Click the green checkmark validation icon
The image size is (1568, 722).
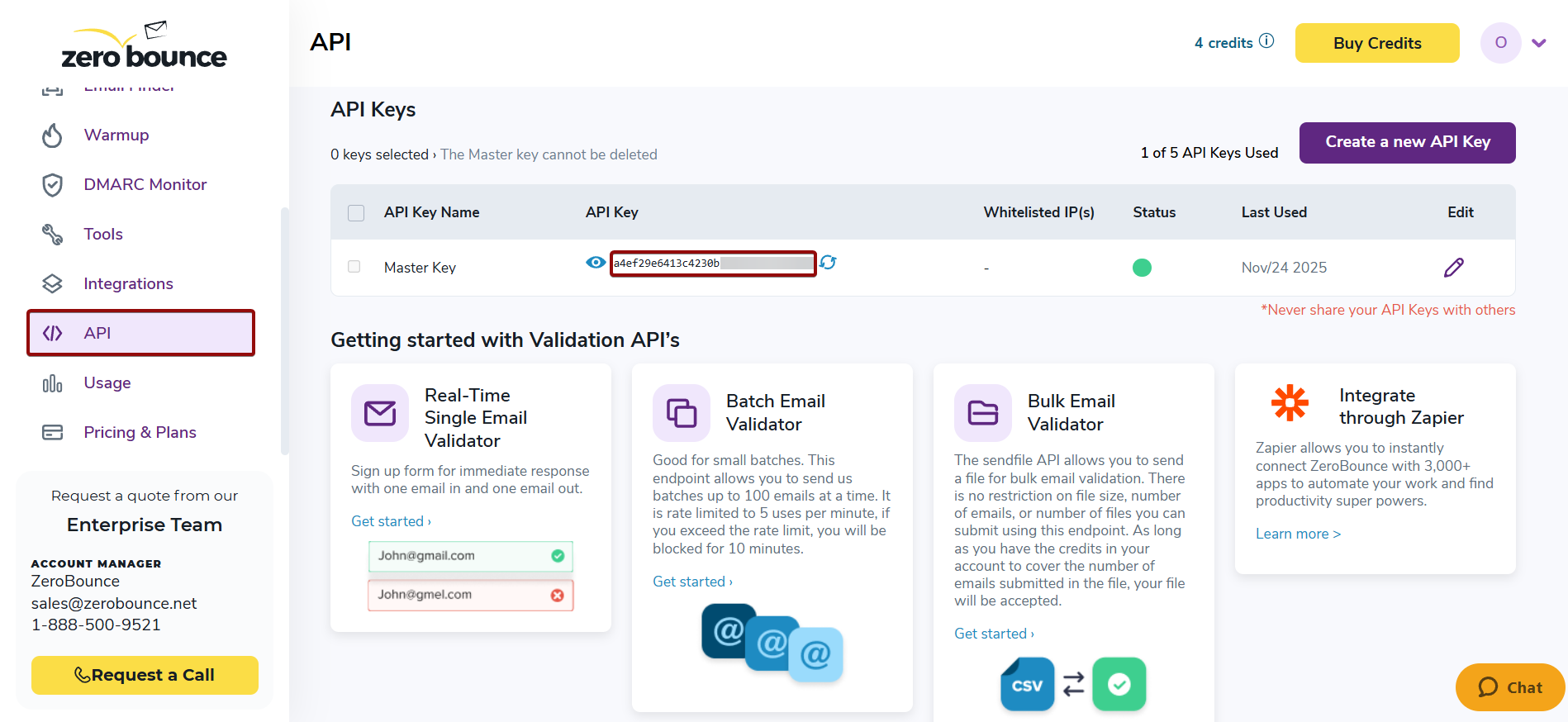(1119, 684)
